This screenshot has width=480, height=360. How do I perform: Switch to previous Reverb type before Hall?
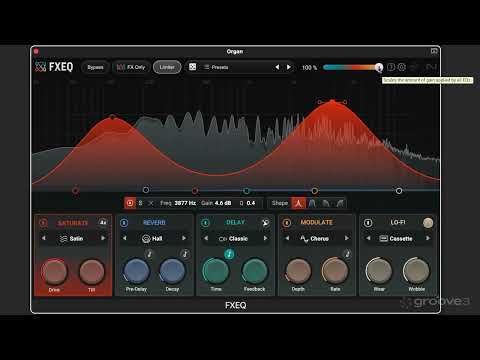coord(125,238)
